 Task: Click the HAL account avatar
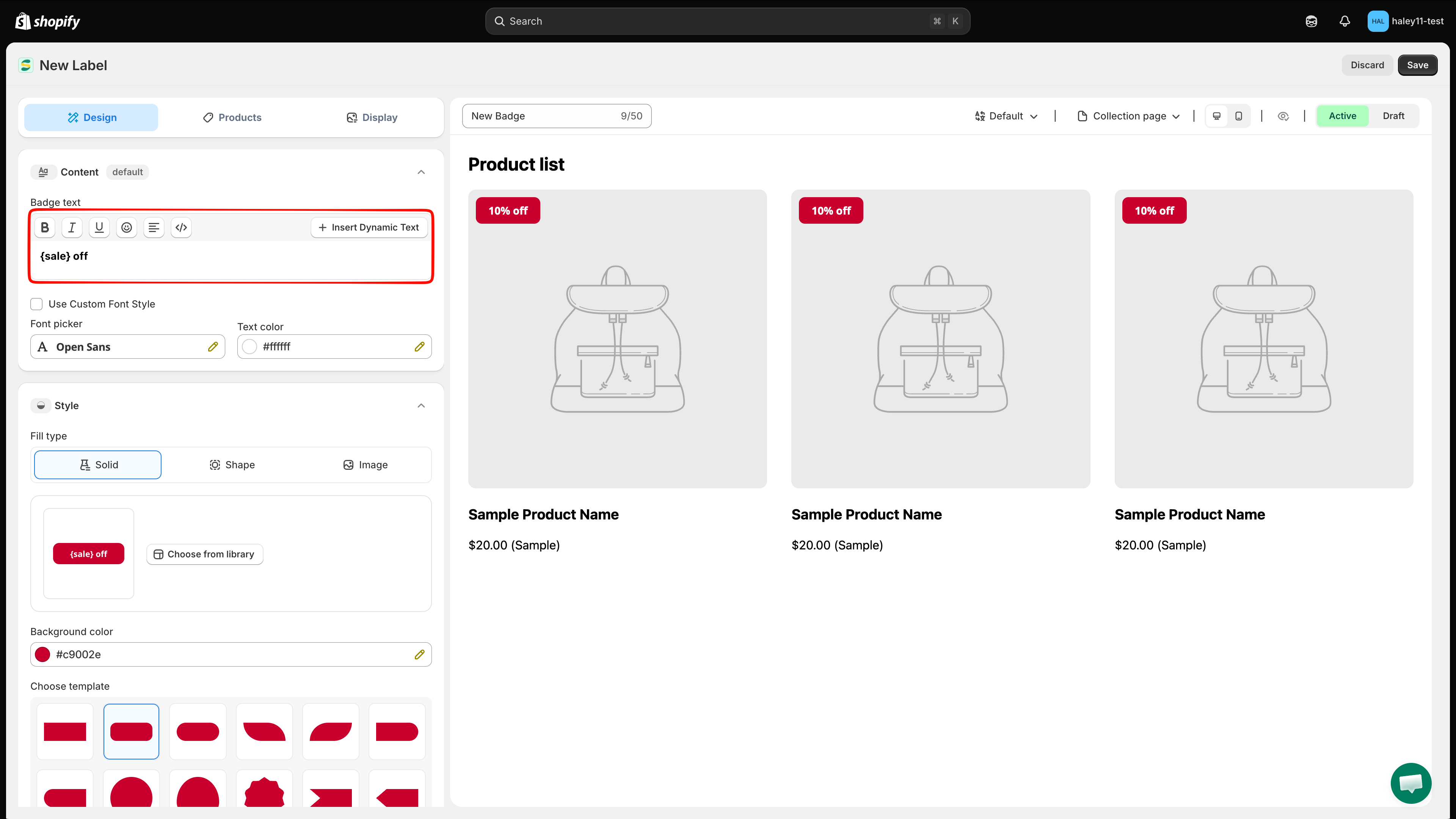tap(1378, 21)
